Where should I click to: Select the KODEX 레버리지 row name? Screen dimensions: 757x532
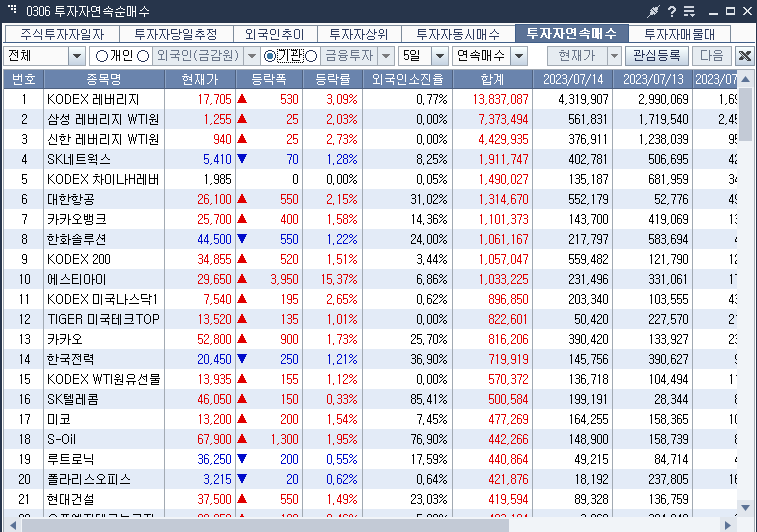click(x=93, y=99)
